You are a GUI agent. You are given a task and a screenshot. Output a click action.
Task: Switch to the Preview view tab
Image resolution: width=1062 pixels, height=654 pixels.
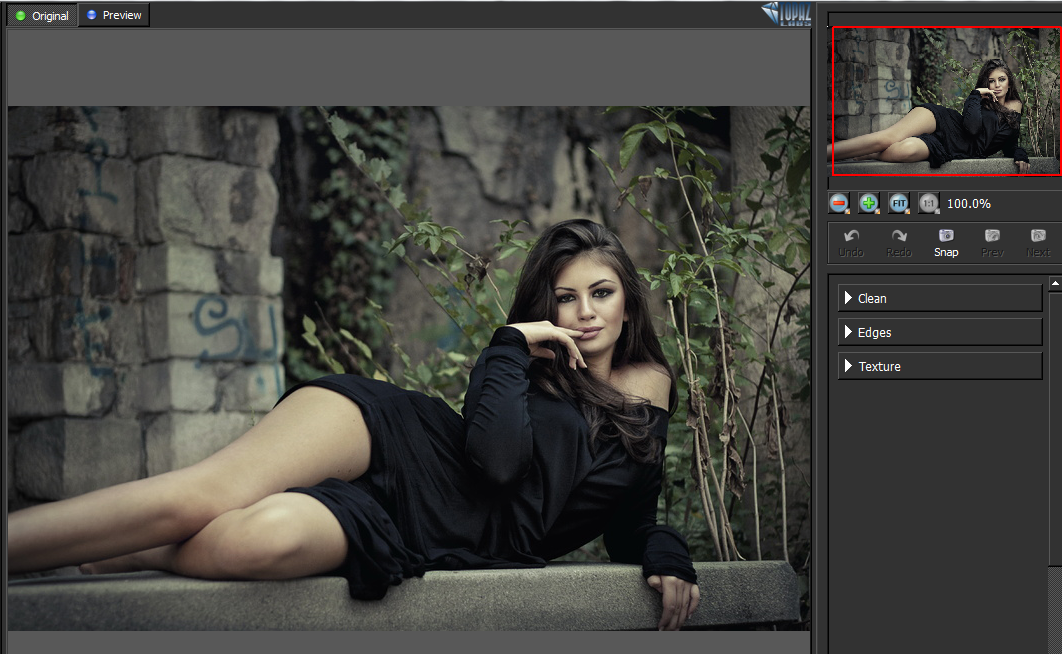pyautogui.click(x=114, y=15)
